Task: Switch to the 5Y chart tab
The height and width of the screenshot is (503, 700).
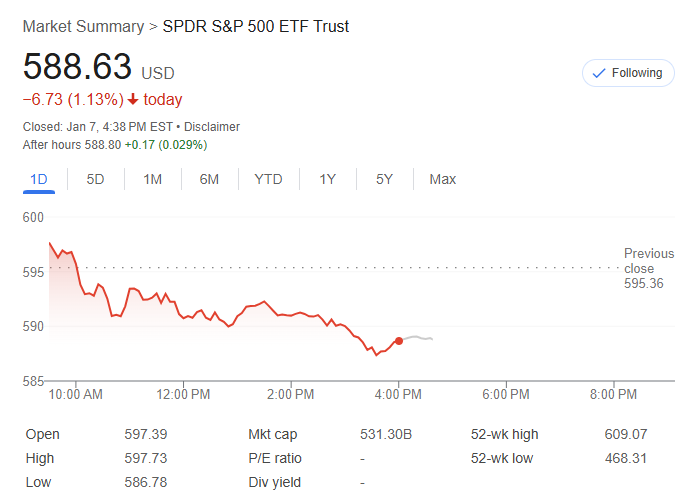Action: (x=384, y=179)
